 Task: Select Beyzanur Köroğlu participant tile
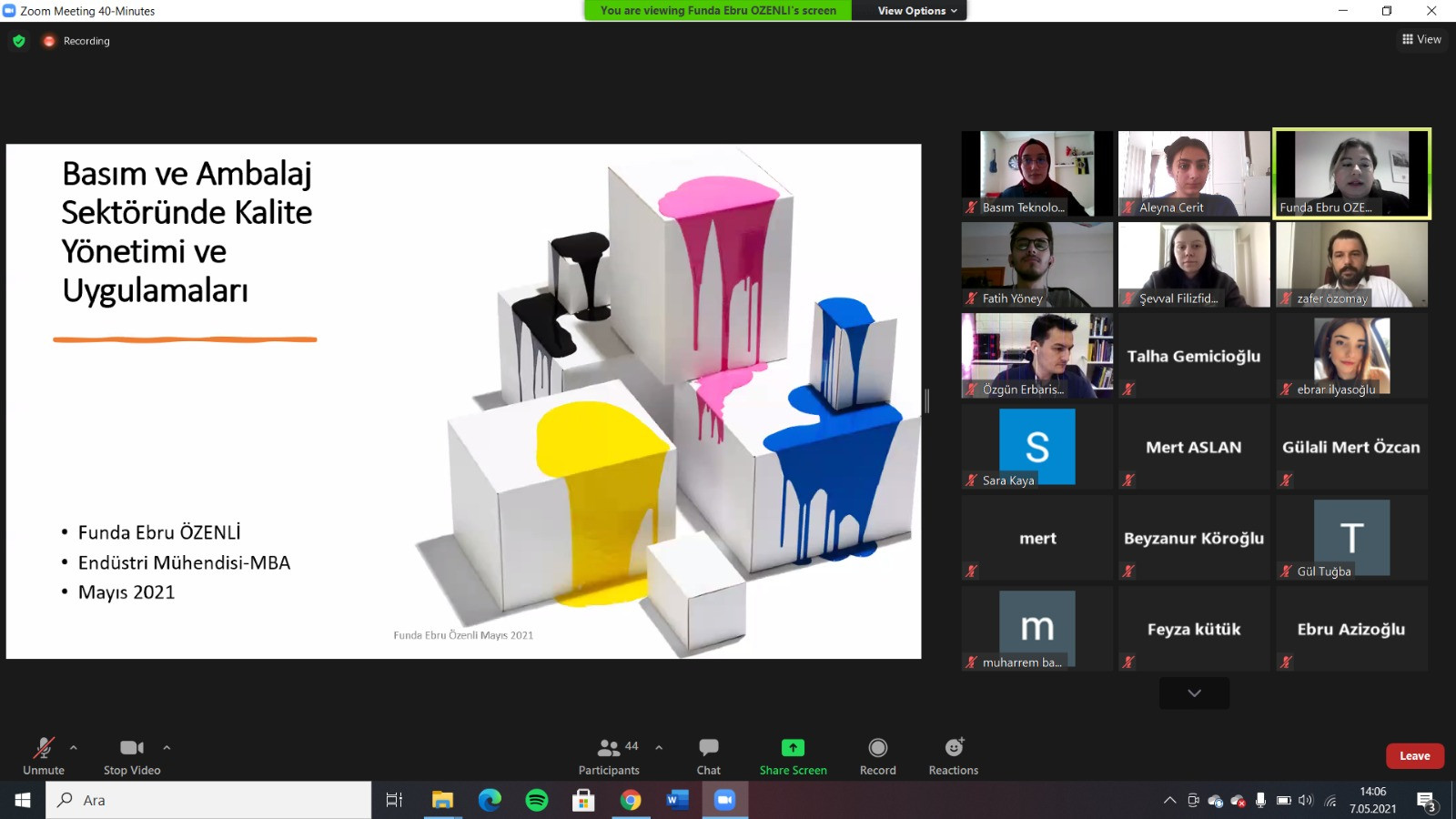point(1194,538)
